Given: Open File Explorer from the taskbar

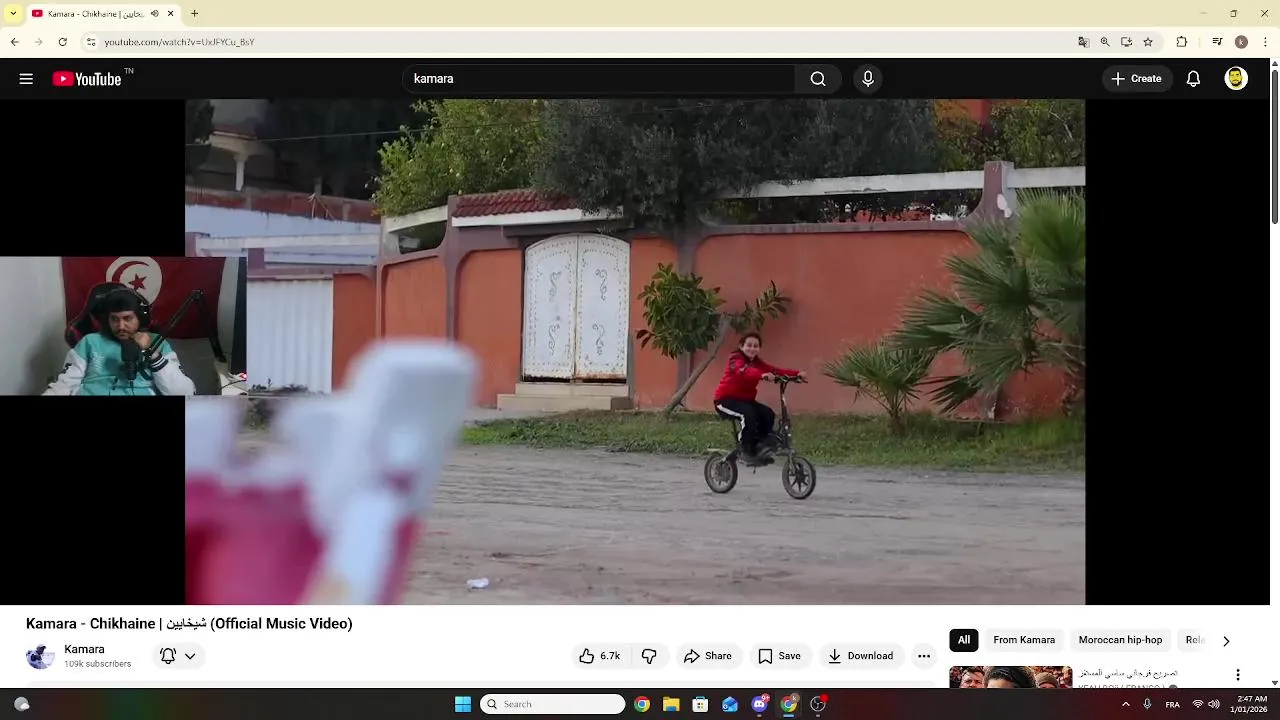Looking at the screenshot, I should 671,704.
